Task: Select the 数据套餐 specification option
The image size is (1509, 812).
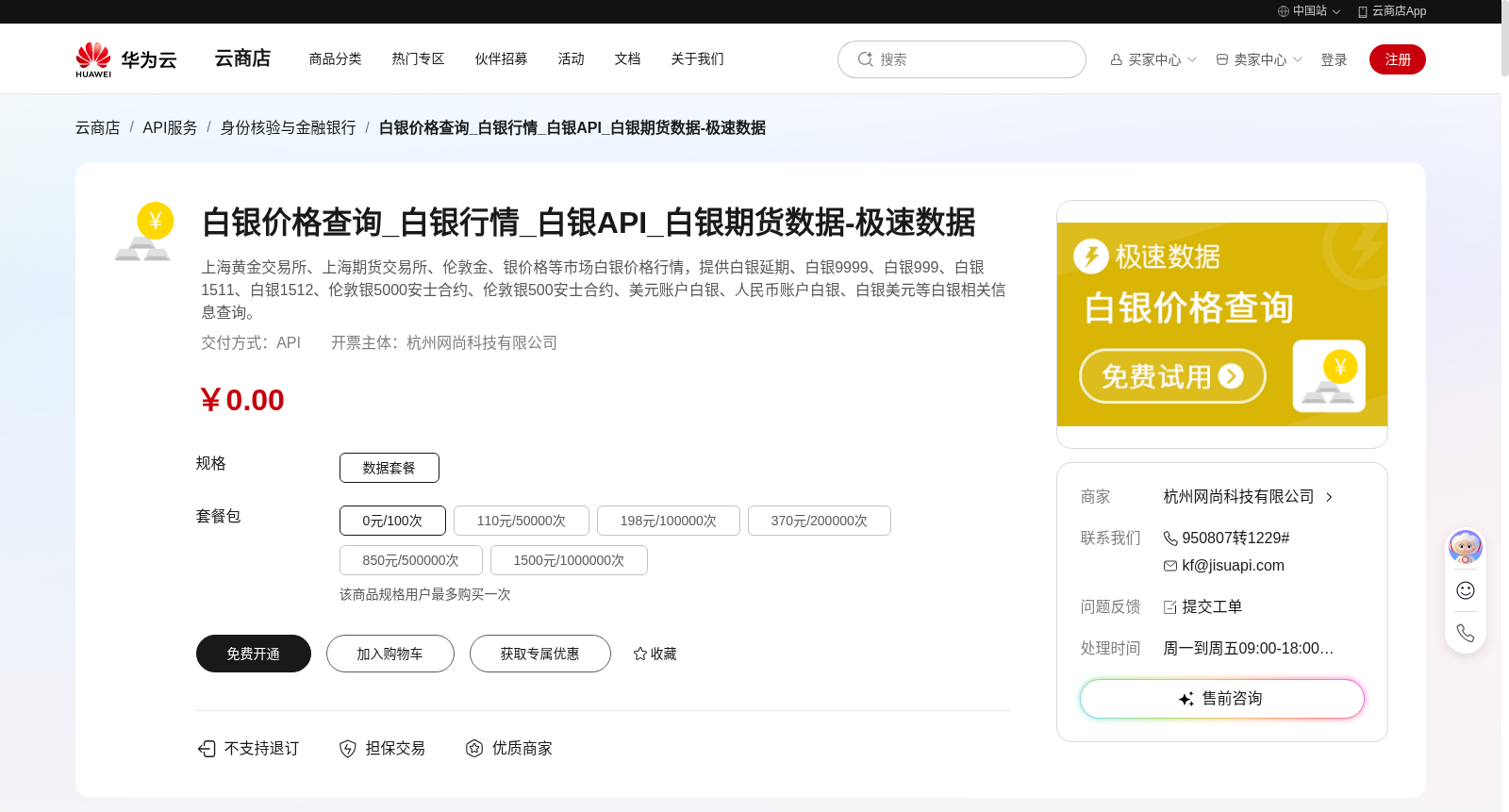Action: (390, 468)
